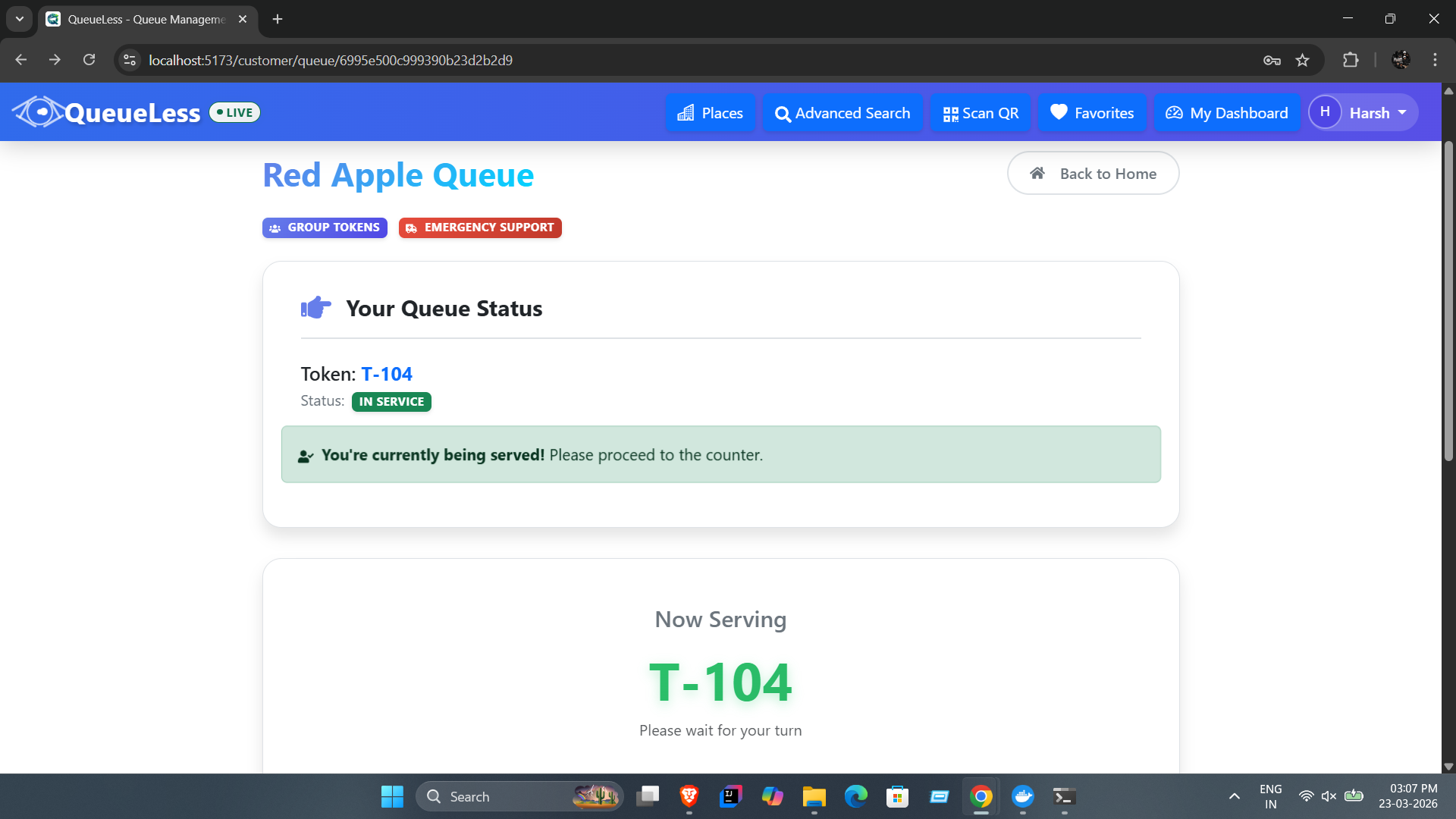Click the IN SERVICE status badge
The image size is (1456, 819).
pyautogui.click(x=391, y=402)
